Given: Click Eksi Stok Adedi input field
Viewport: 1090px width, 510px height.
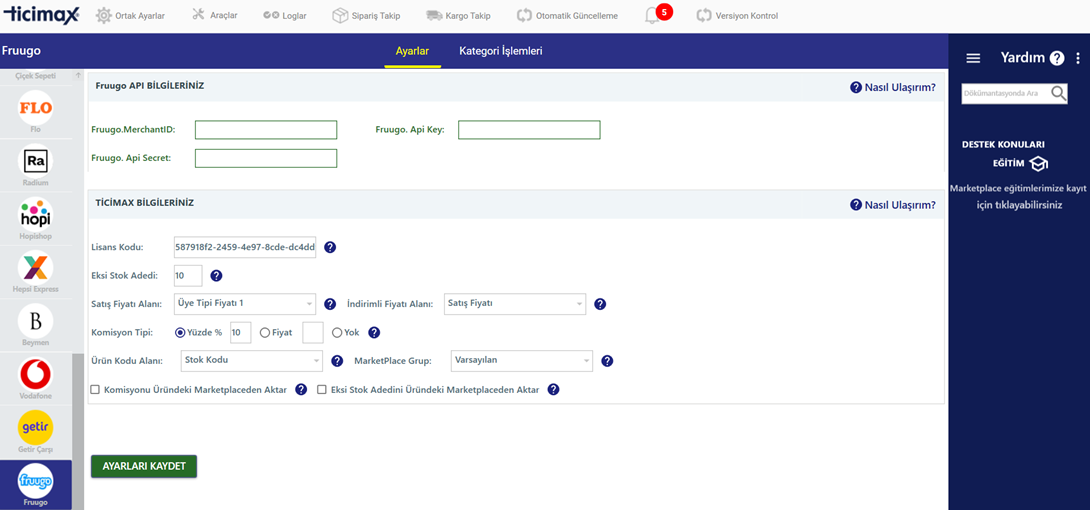Looking at the screenshot, I should (x=188, y=276).
